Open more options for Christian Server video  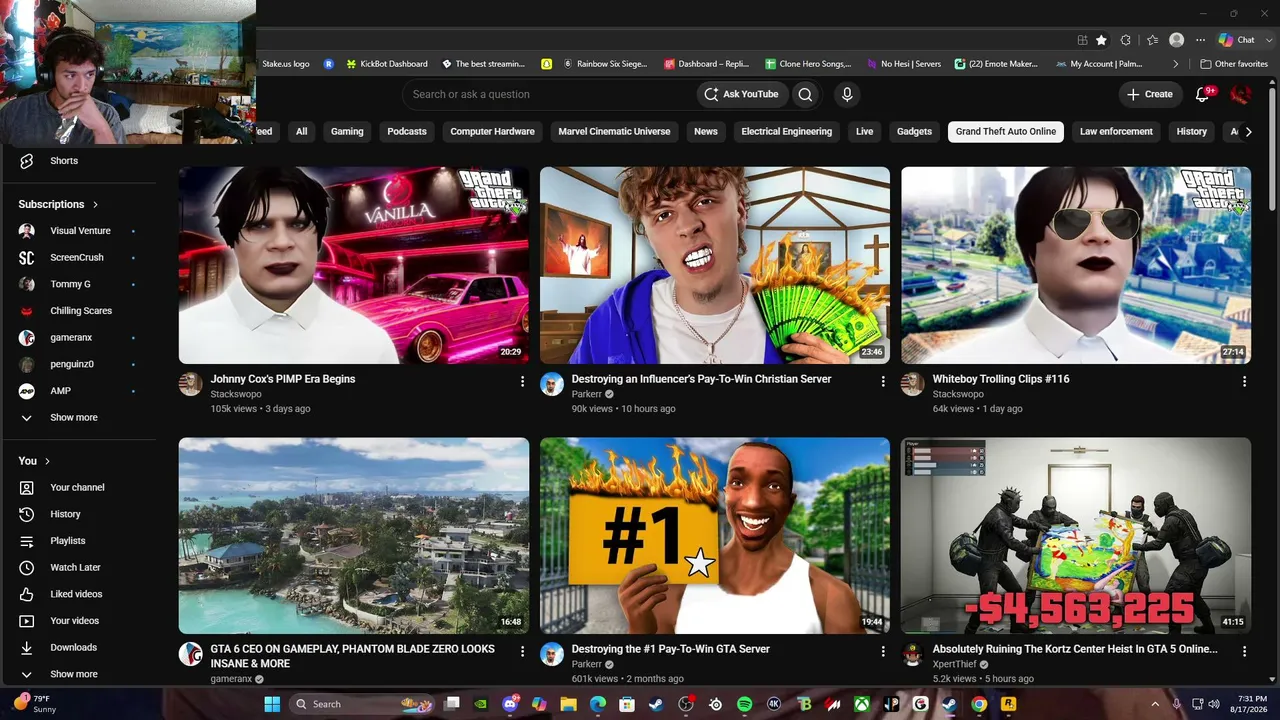click(x=883, y=381)
